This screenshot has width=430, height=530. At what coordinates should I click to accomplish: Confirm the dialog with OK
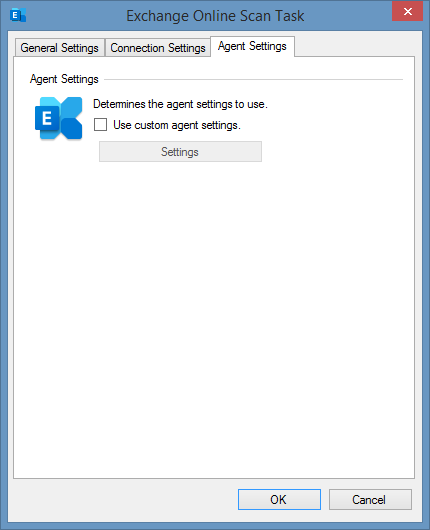point(279,499)
